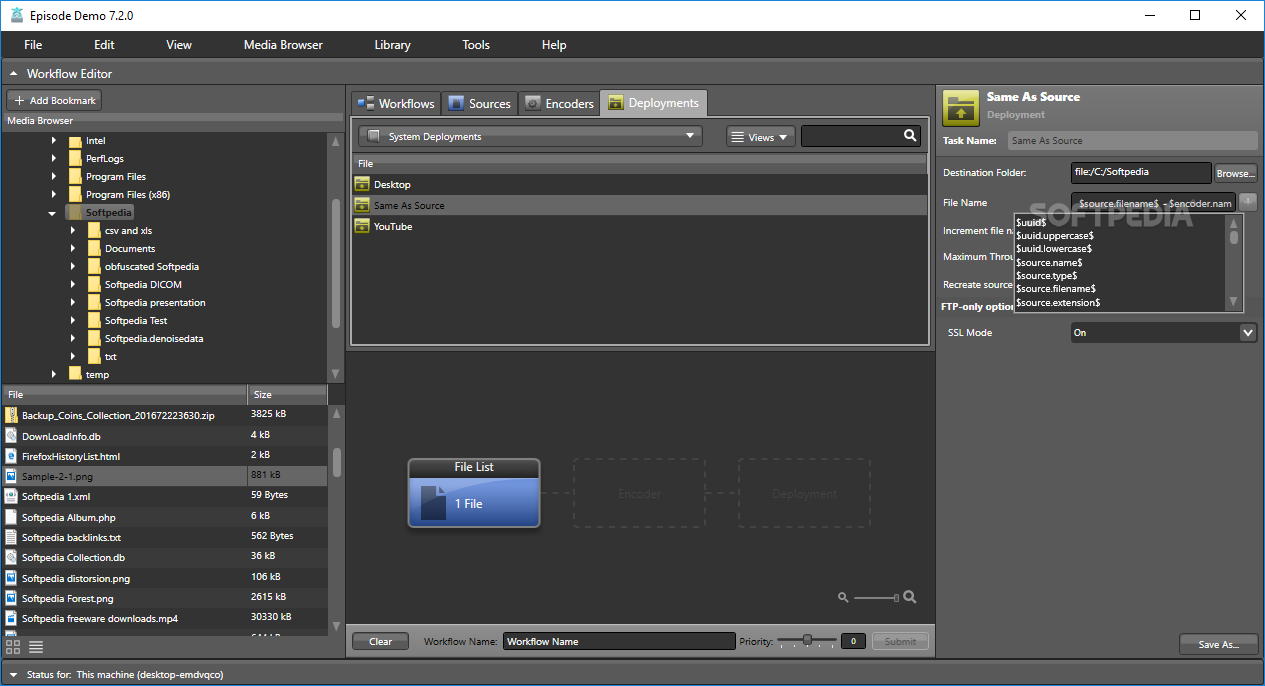Click the YouTube deployment icon
This screenshot has width=1265, height=686.
point(362,226)
